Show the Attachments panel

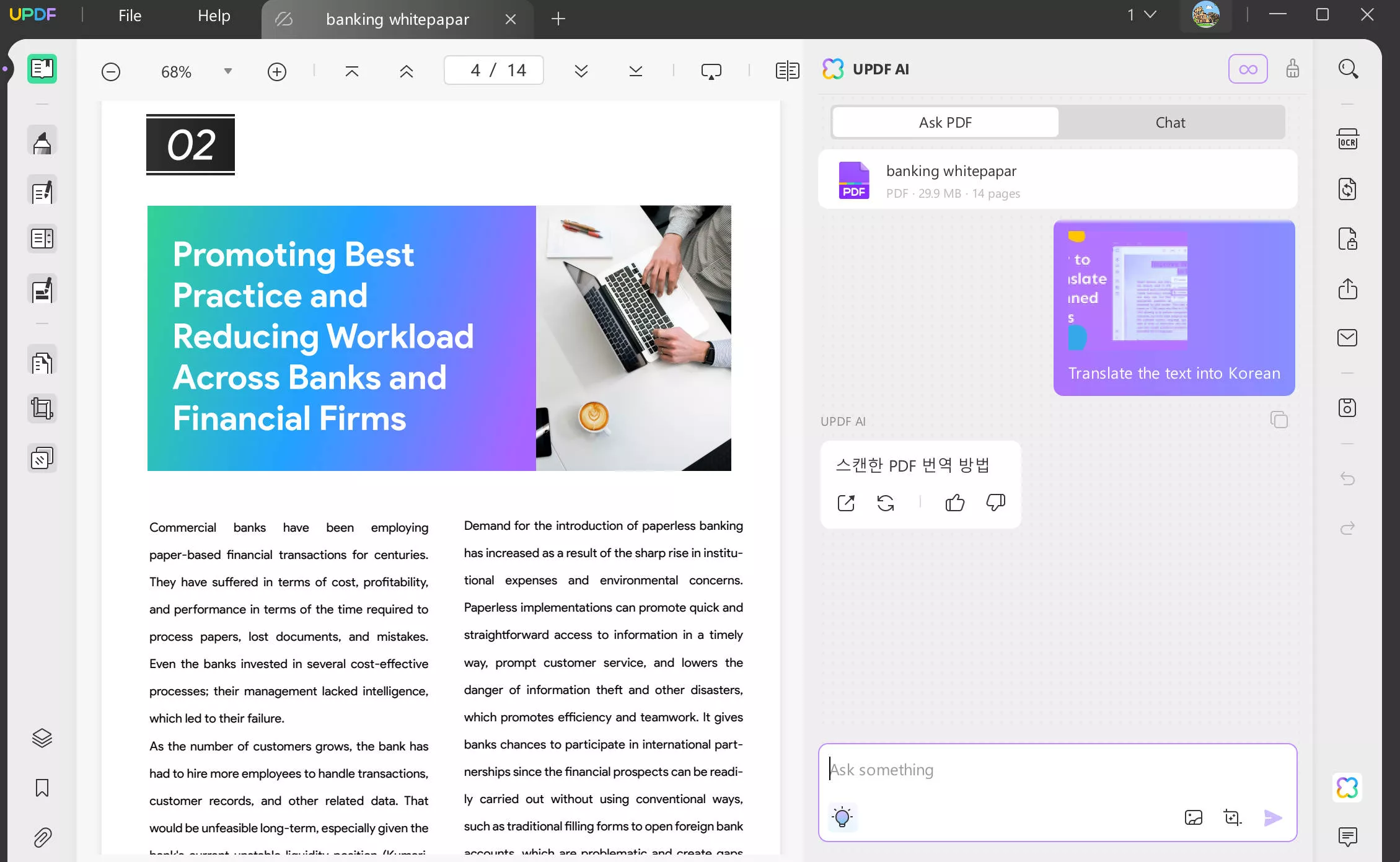coord(42,837)
